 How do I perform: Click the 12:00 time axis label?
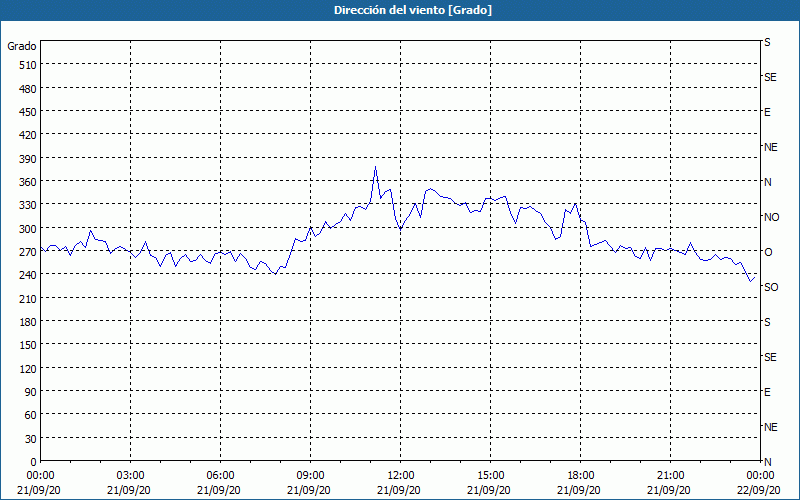click(400, 475)
